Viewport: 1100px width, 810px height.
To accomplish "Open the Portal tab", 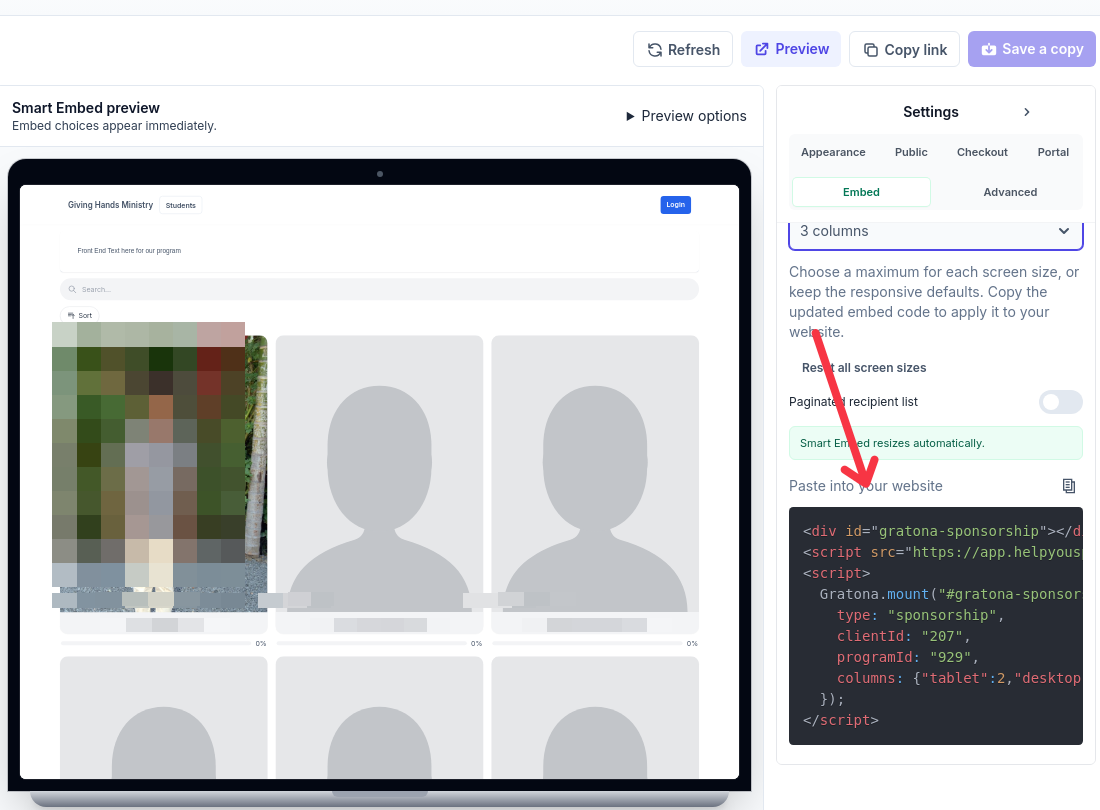I will click(1053, 152).
